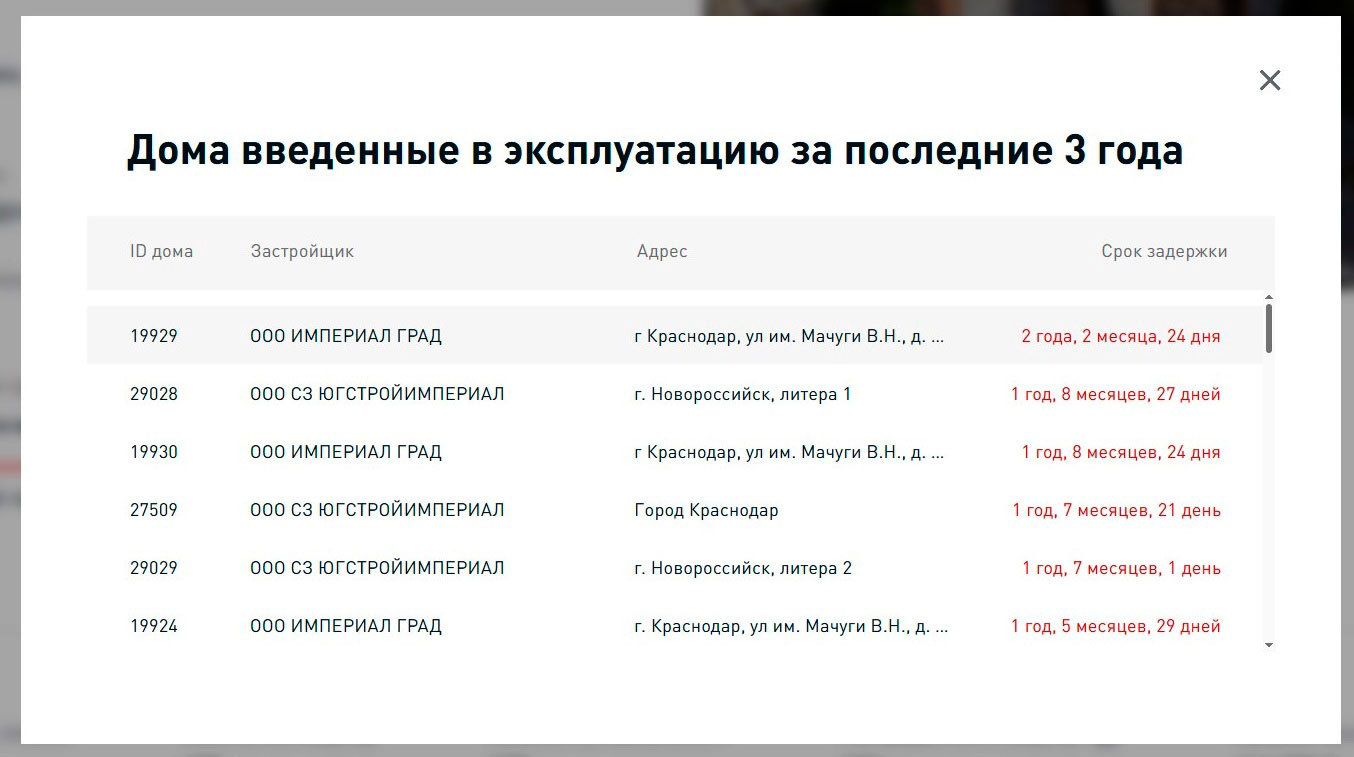Select house ID 19929
Image resolution: width=1354 pixels, height=757 pixels.
point(154,336)
